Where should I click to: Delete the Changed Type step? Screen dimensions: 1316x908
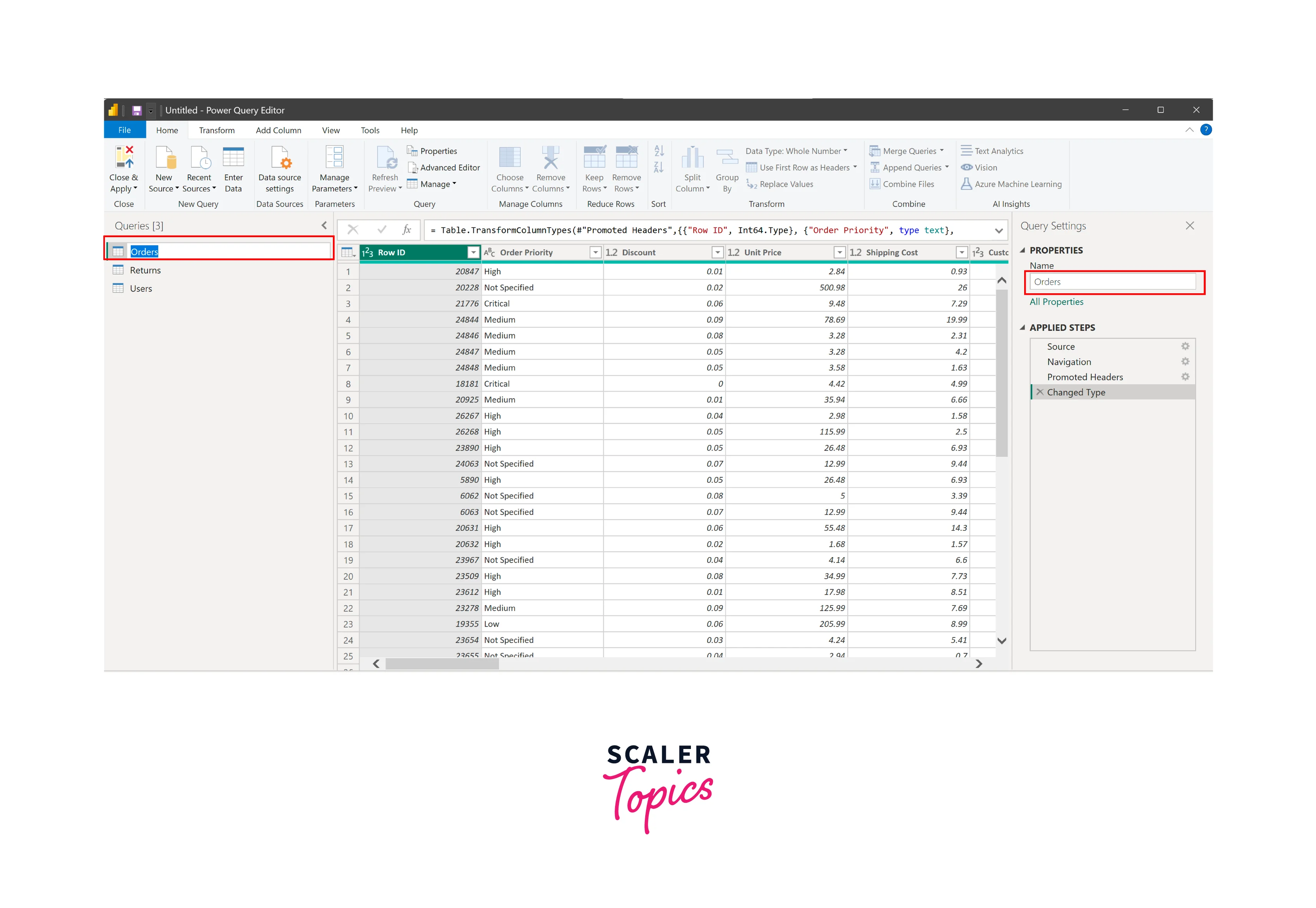[1040, 392]
